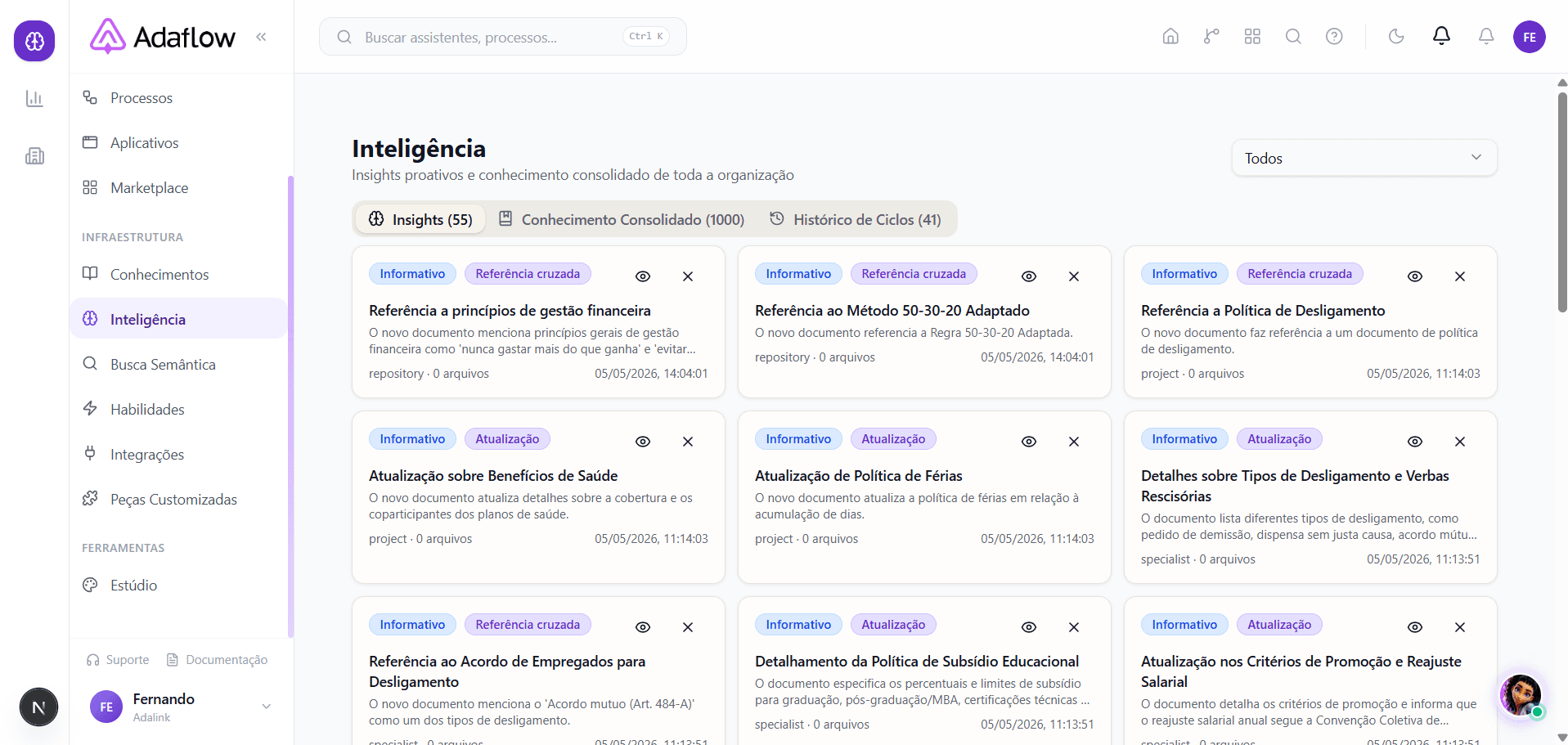1568x745 pixels.
Task: Open Aplicativos in the sidebar
Action: click(178, 143)
